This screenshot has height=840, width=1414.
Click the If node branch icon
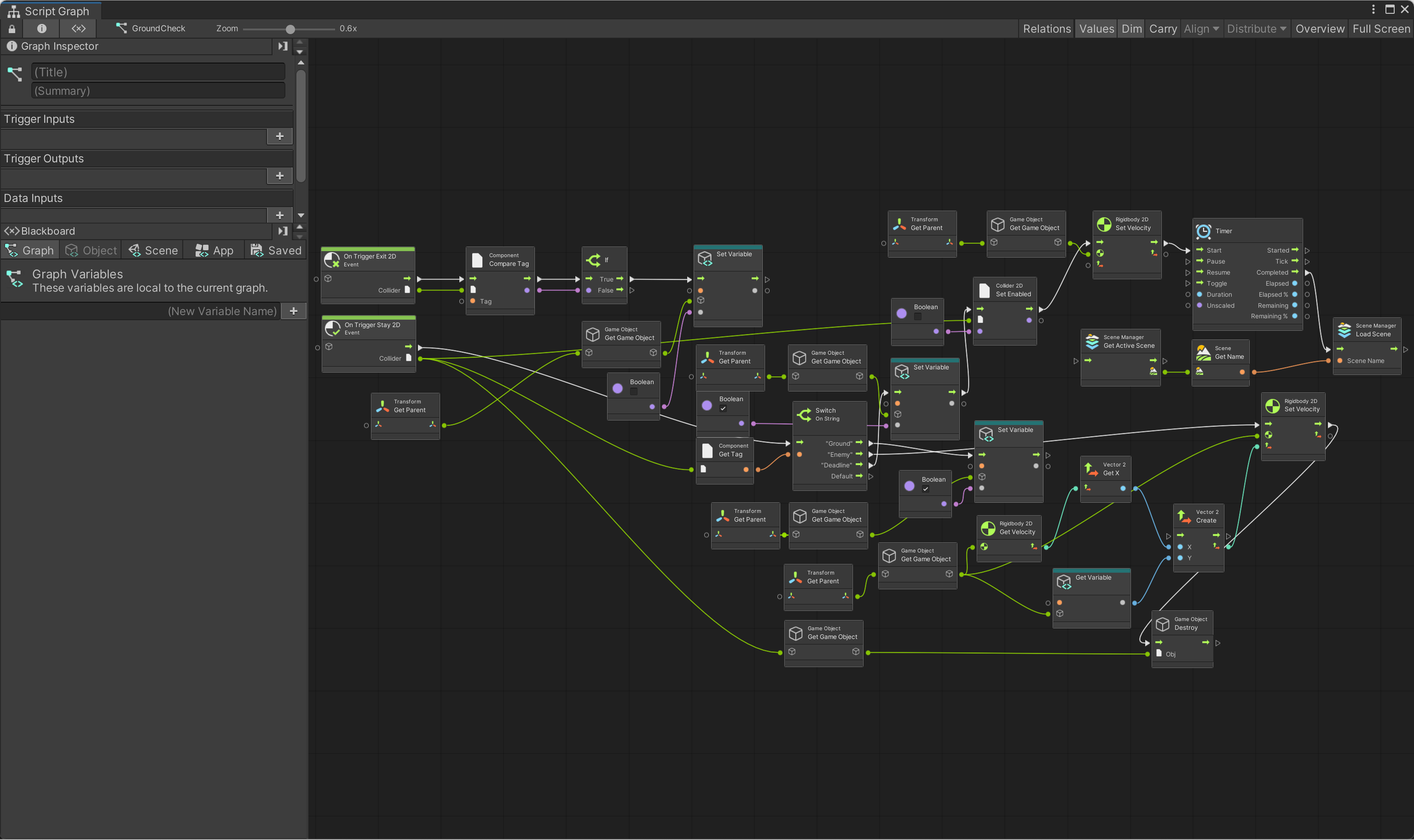point(593,261)
